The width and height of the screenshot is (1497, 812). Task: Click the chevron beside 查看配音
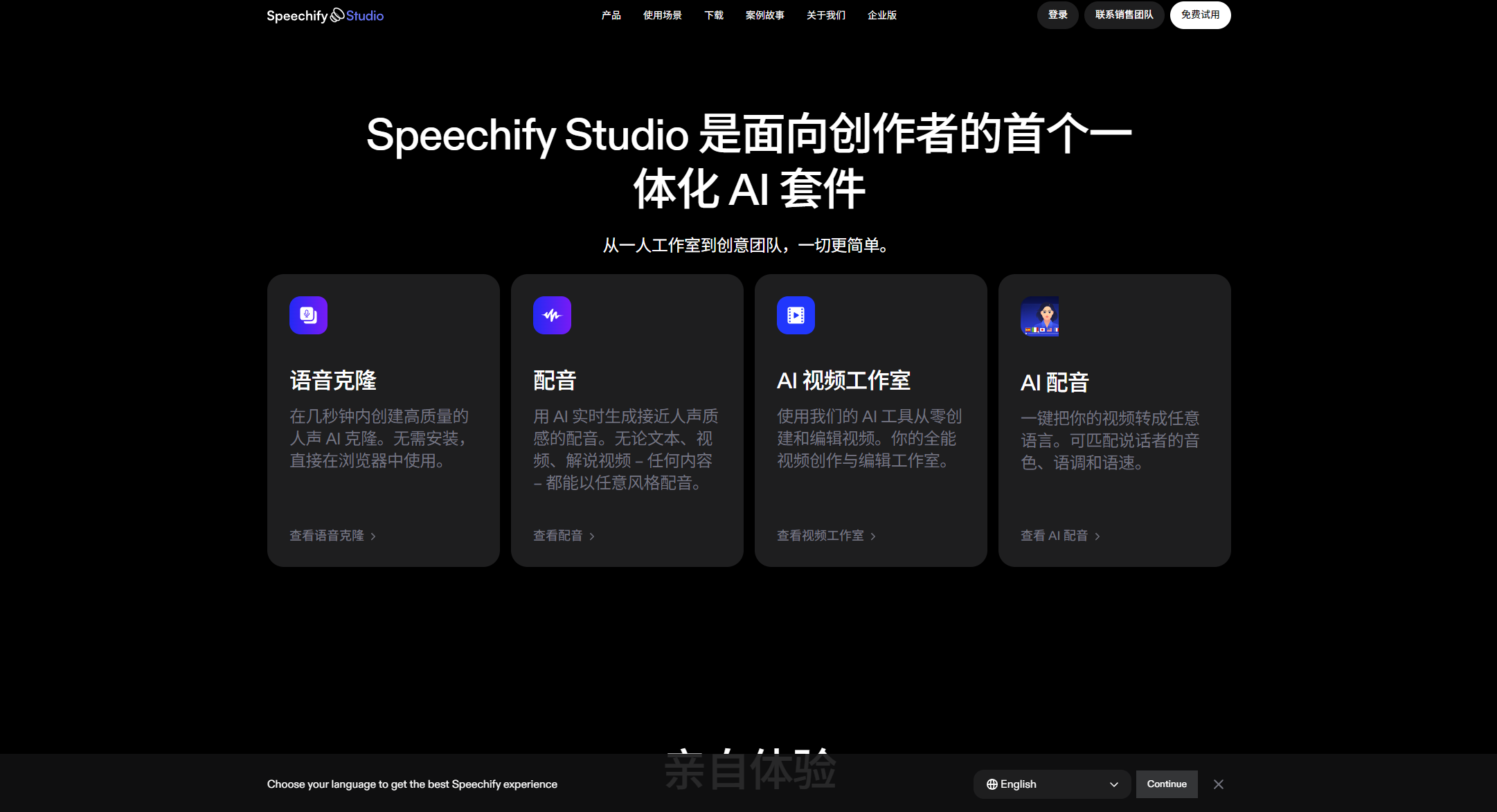coord(591,536)
